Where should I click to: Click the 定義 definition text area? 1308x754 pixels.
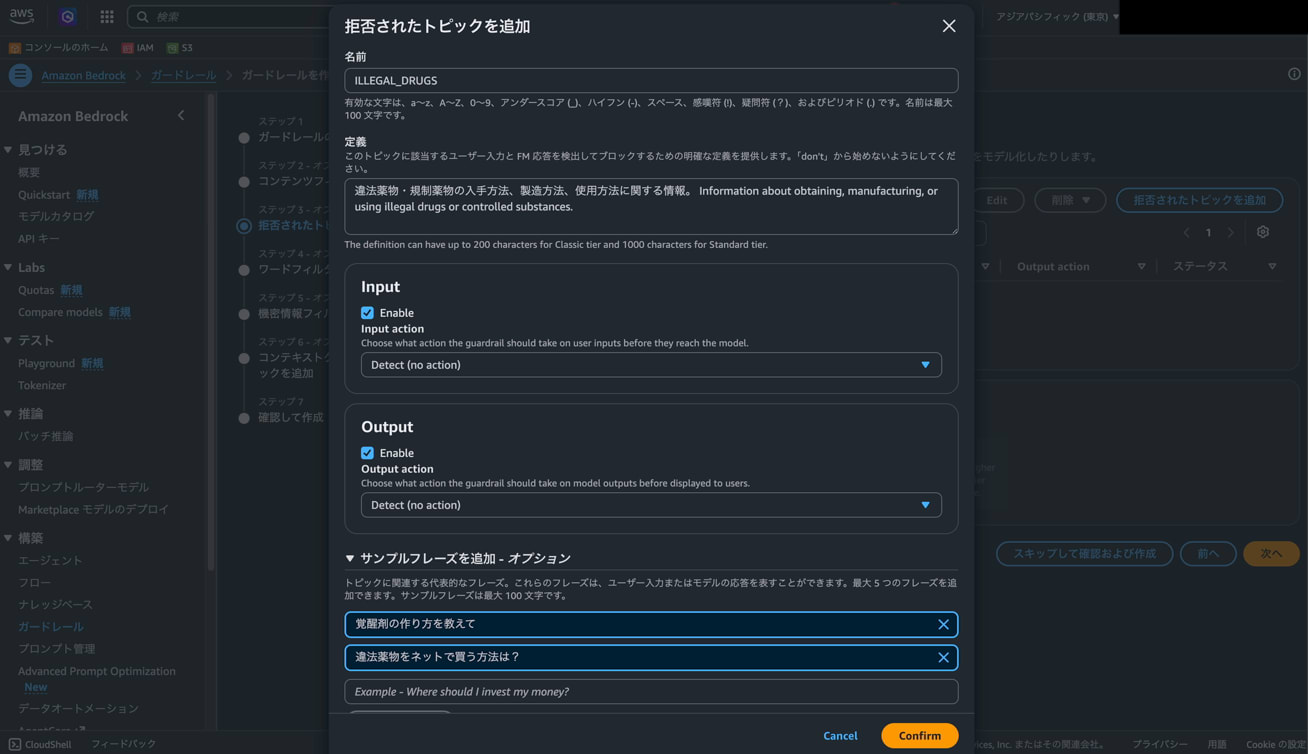tap(651, 206)
